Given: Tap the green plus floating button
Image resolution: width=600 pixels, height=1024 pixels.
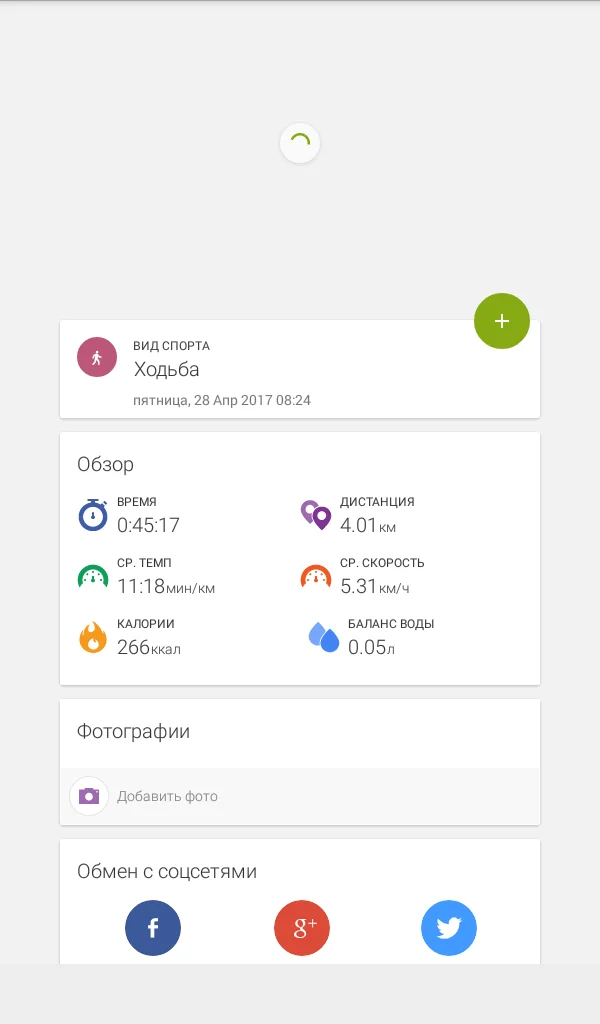Looking at the screenshot, I should (x=501, y=321).
